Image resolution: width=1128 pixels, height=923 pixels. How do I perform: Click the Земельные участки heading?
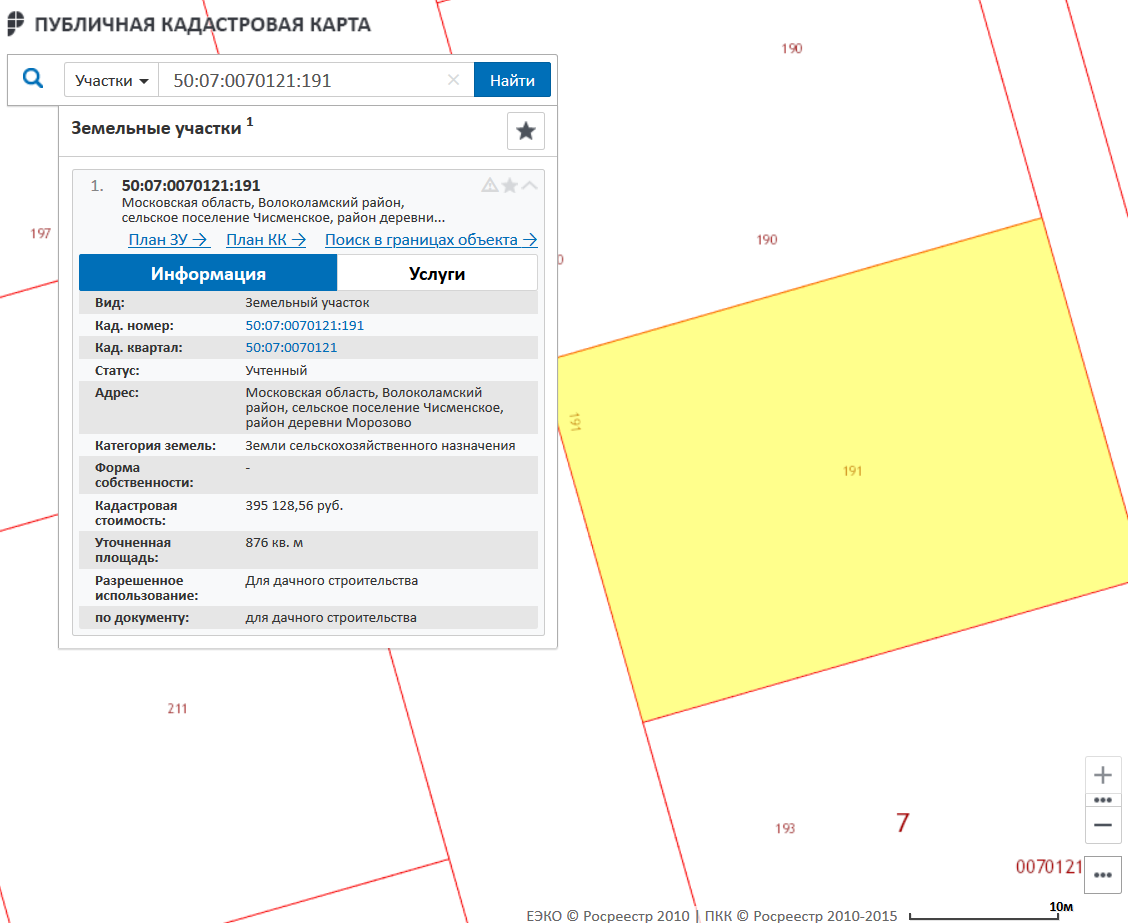click(155, 128)
